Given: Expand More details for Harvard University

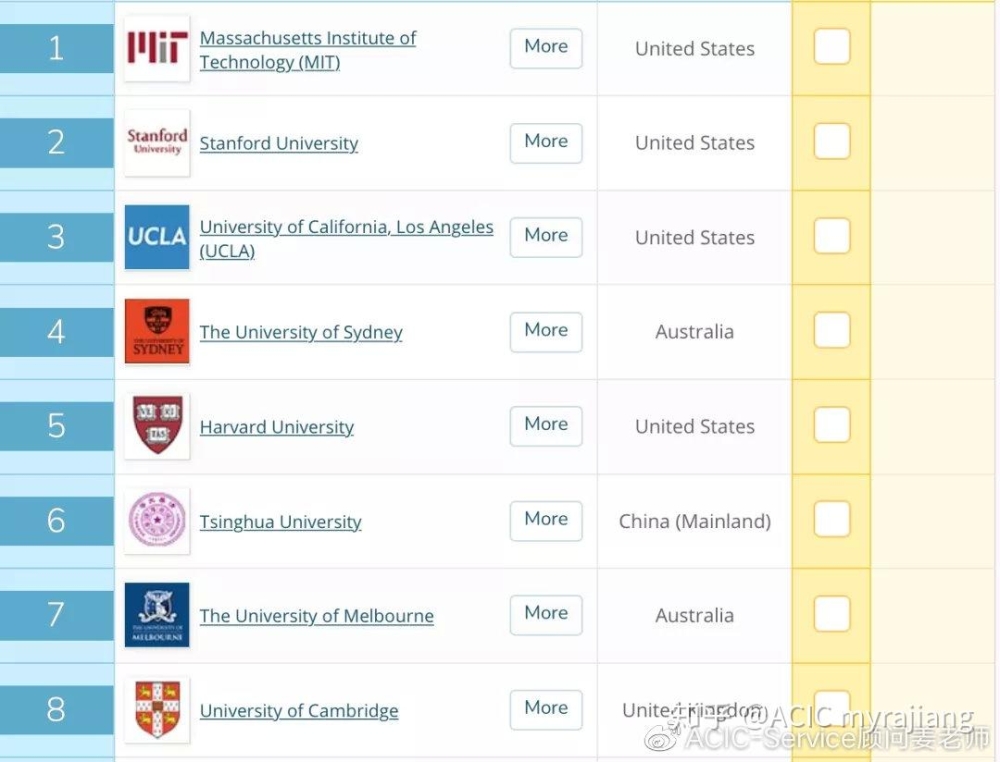Looking at the screenshot, I should coord(546,425).
